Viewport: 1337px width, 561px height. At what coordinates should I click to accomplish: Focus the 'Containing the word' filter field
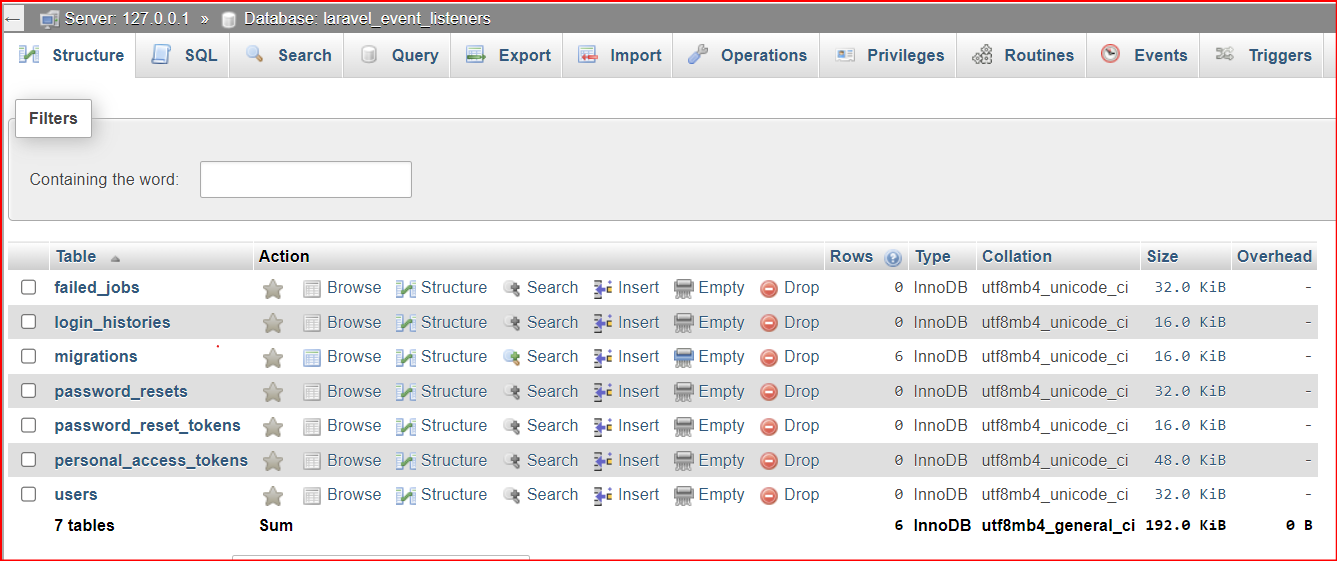coord(305,180)
